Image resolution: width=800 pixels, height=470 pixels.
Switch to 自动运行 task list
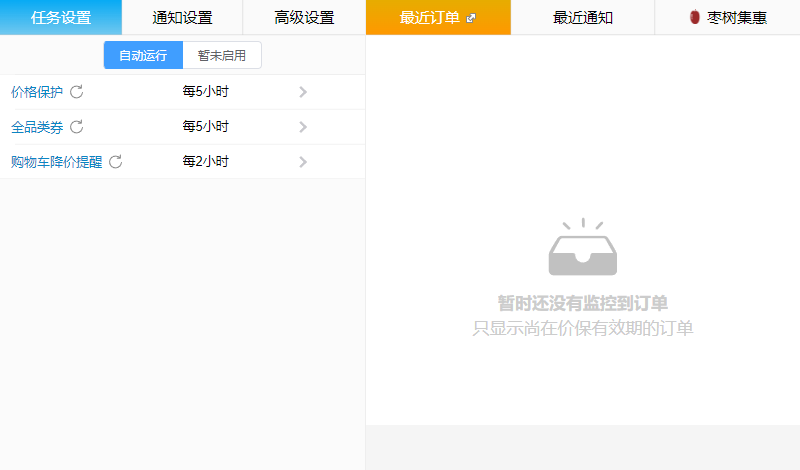click(143, 55)
